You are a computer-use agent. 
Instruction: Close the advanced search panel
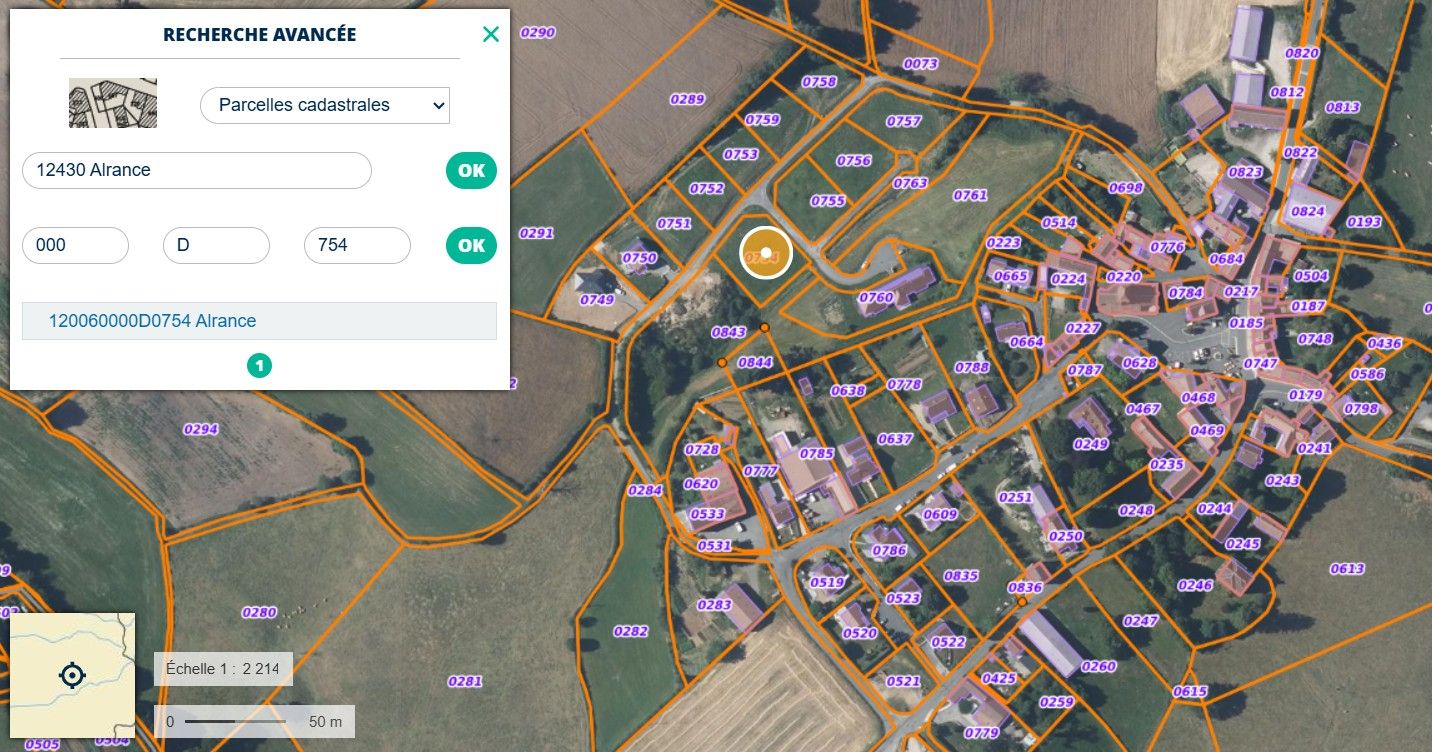pyautogui.click(x=490, y=33)
